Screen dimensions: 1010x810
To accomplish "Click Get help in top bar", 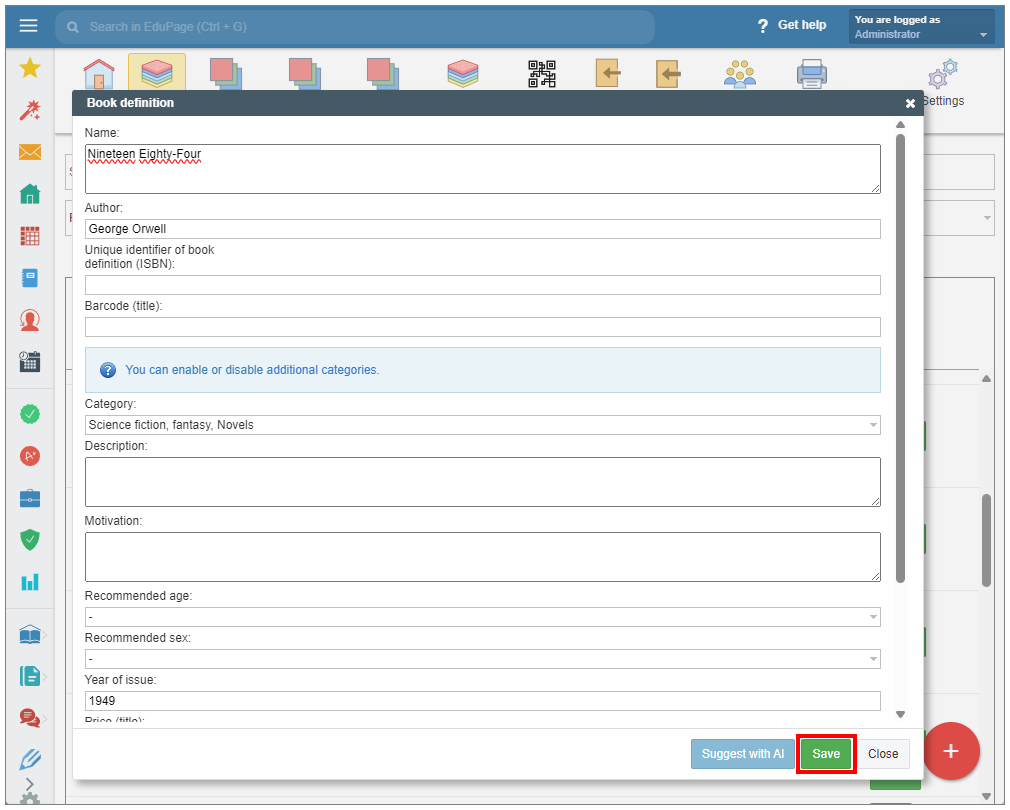I will [792, 25].
